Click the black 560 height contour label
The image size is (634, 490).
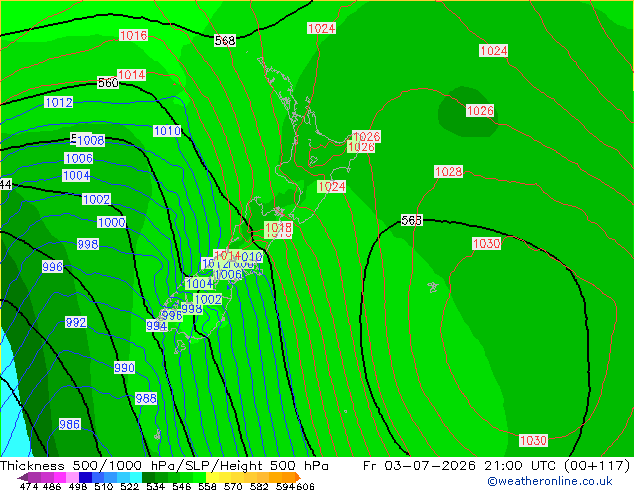108,83
